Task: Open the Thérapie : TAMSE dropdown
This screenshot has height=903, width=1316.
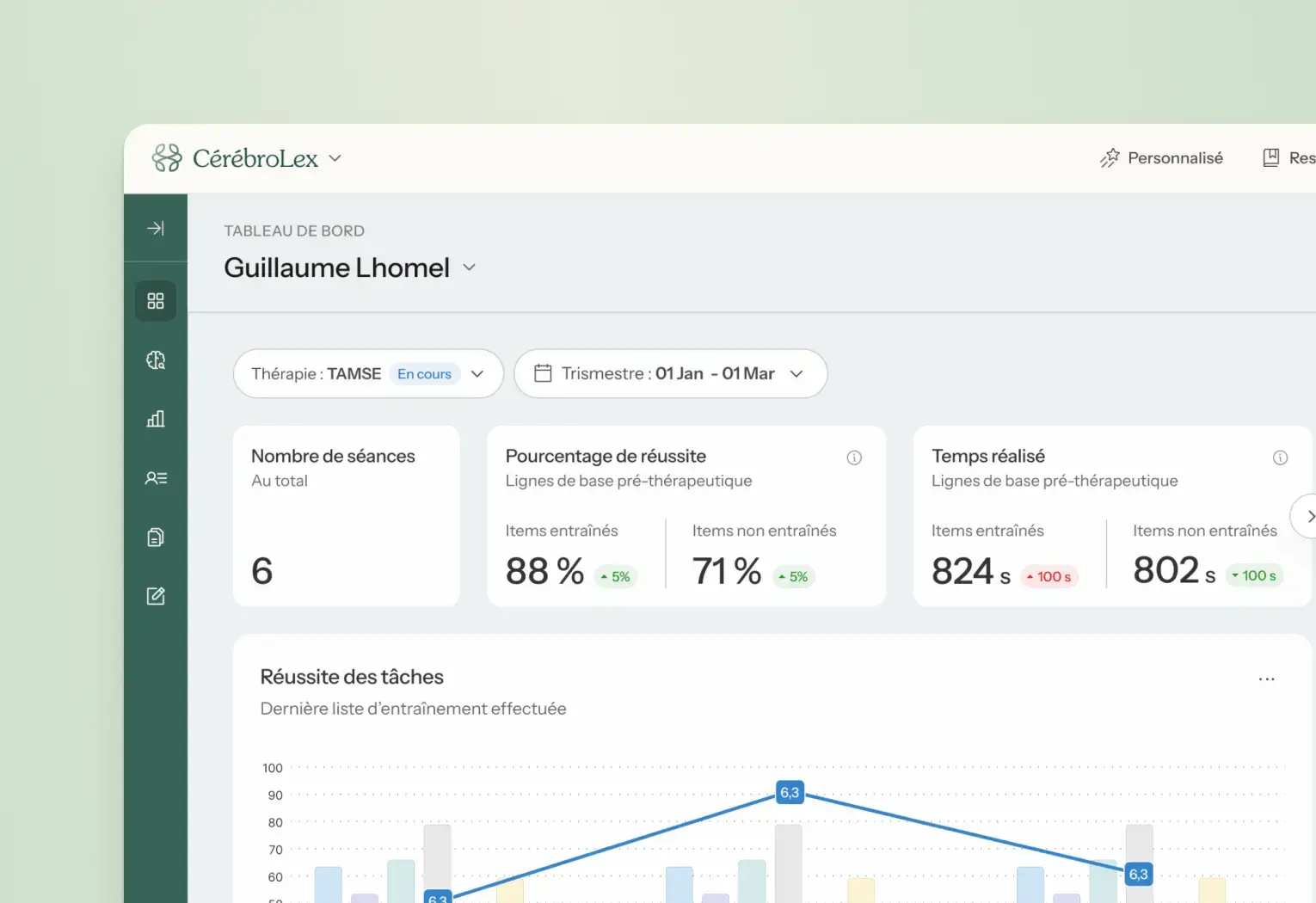Action: [x=368, y=373]
